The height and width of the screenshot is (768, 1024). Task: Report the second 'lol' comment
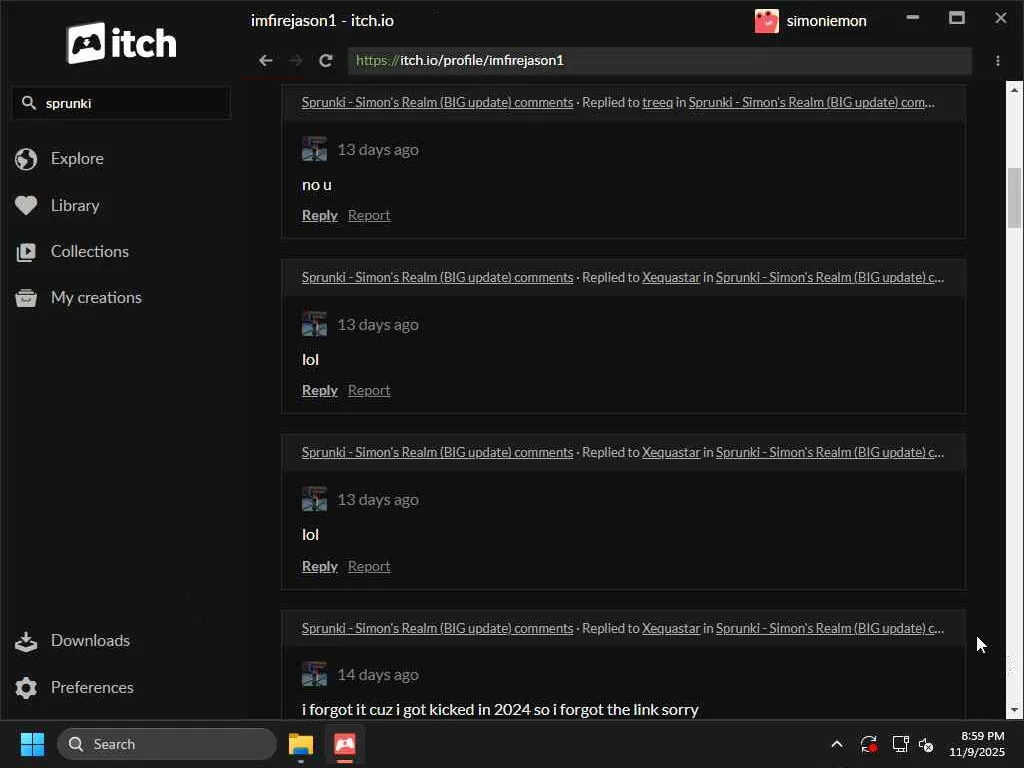coord(369,566)
